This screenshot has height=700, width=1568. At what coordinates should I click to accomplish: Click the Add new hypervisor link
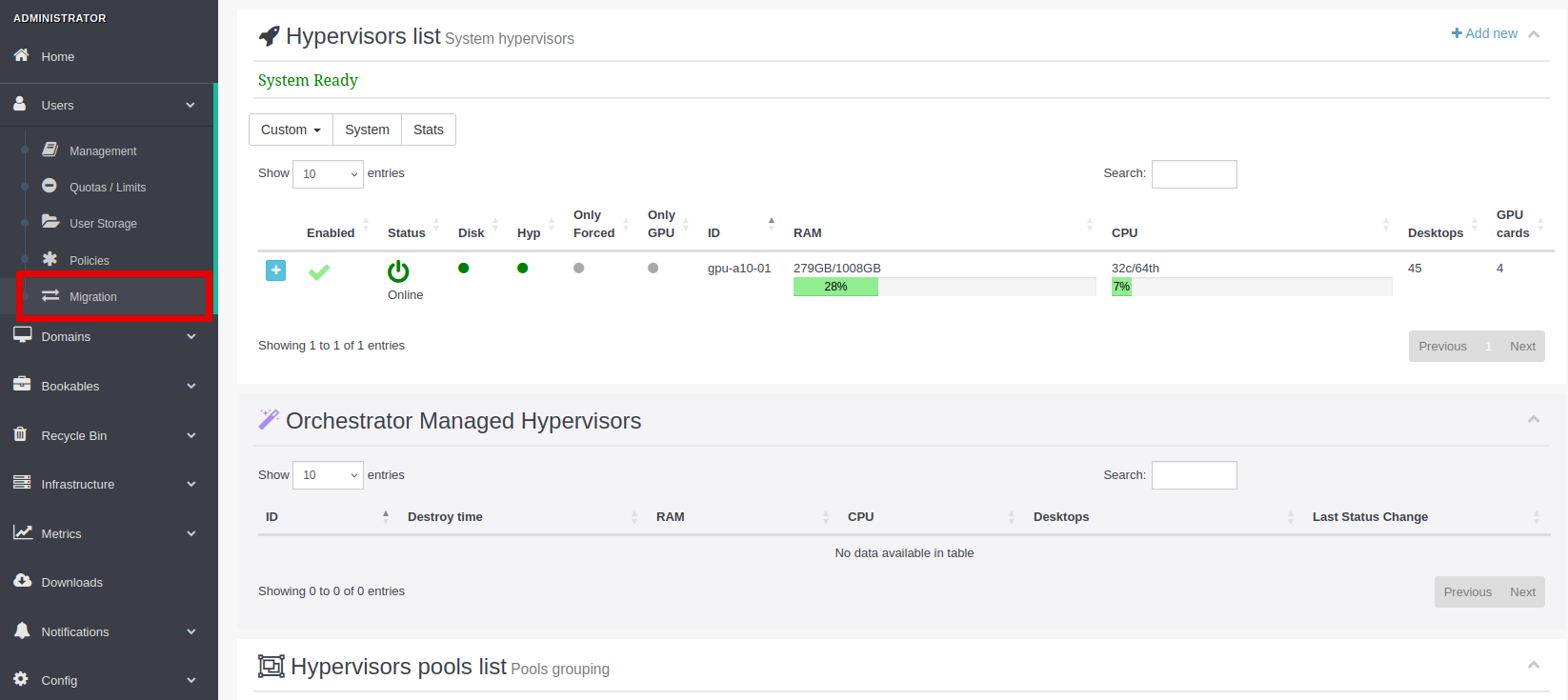click(1484, 33)
